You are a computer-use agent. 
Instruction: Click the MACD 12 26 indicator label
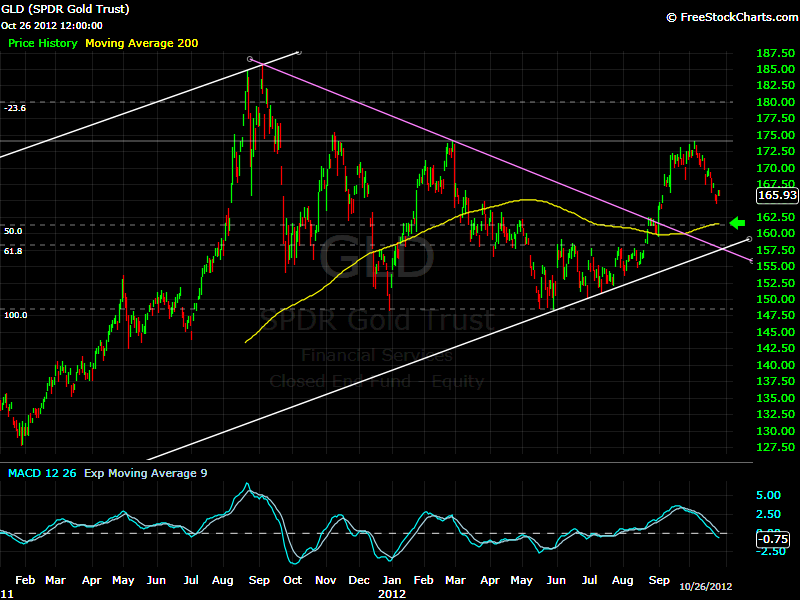point(42,473)
